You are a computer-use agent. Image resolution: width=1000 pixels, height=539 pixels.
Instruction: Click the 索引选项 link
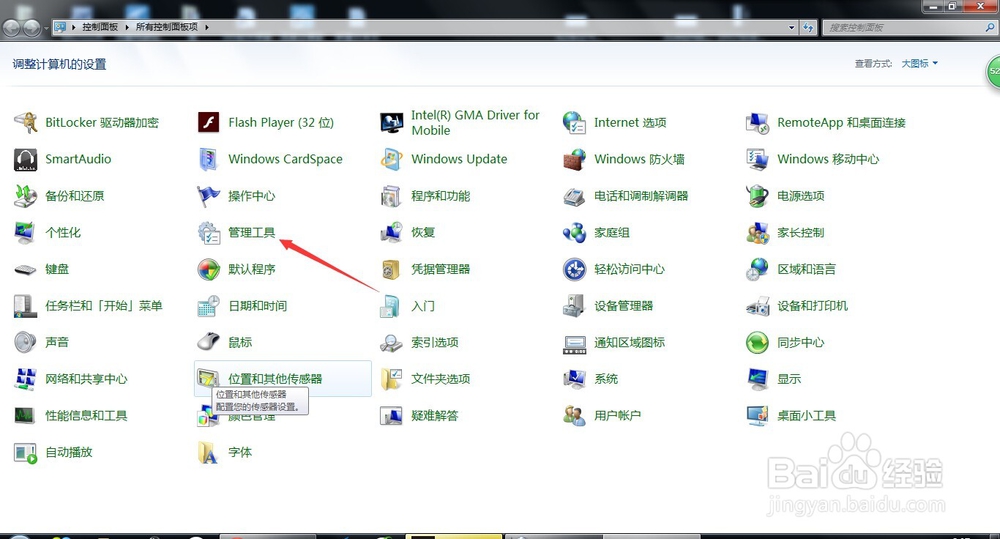click(x=435, y=343)
